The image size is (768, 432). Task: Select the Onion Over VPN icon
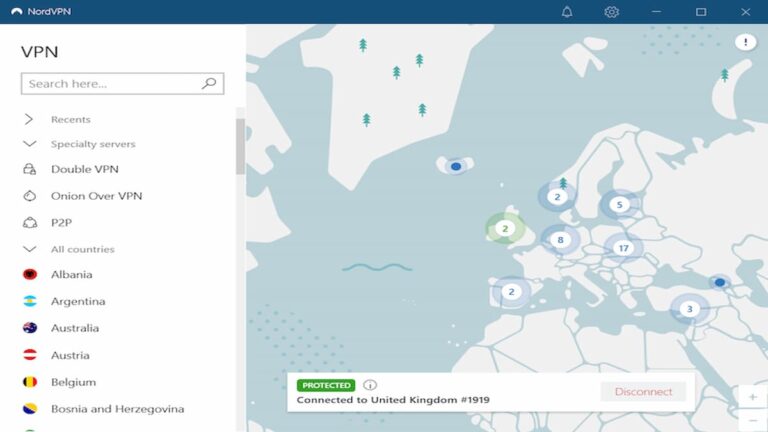point(30,196)
